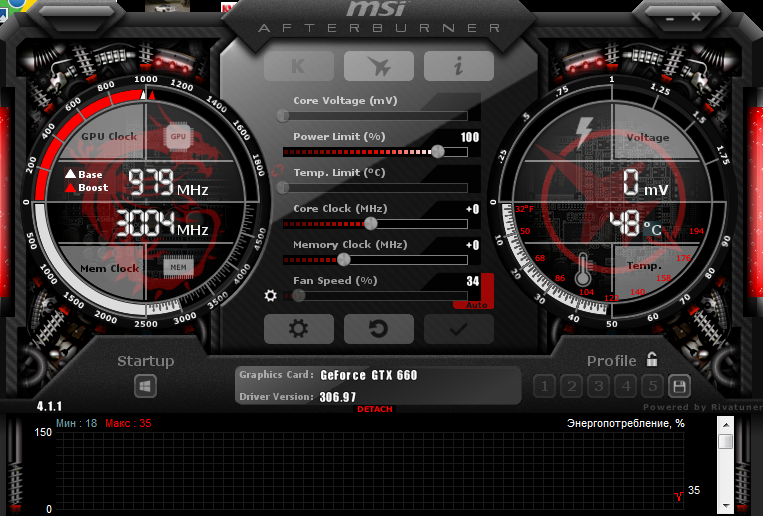
Task: Click the lightning bolt voltage icon
Action: (583, 132)
